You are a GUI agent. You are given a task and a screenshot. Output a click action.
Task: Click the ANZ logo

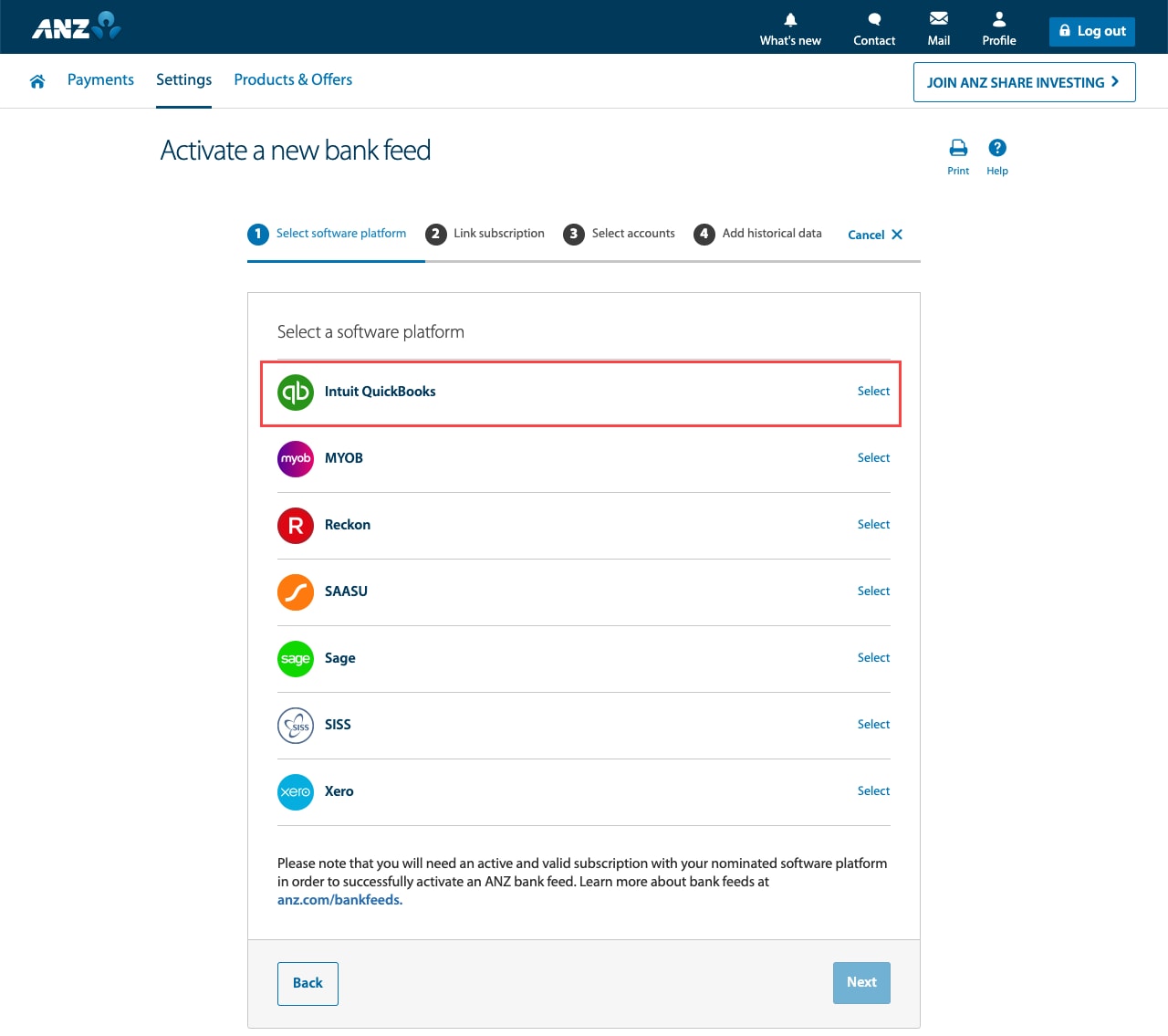(77, 26)
